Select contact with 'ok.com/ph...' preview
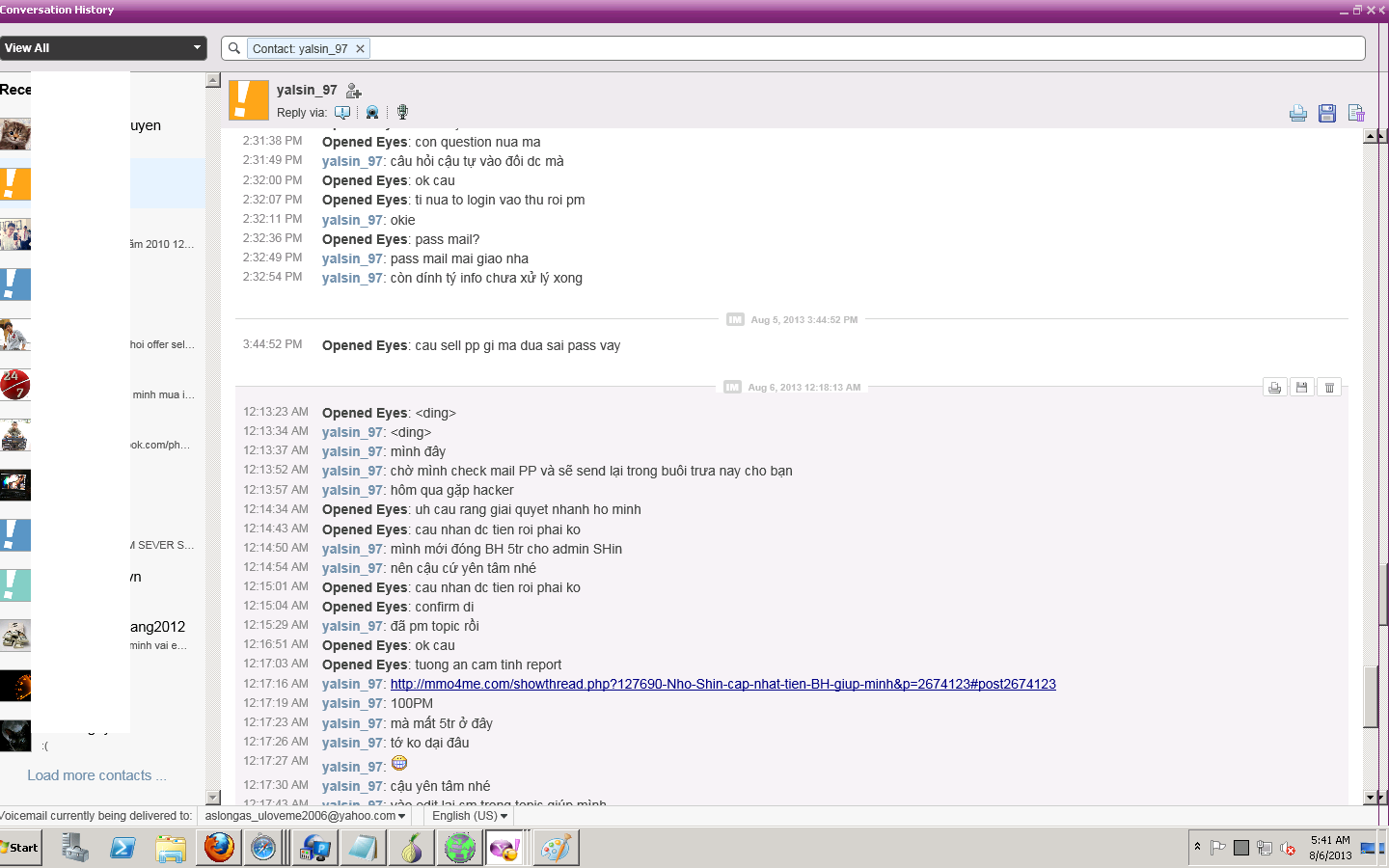 pyautogui.click(x=102, y=435)
